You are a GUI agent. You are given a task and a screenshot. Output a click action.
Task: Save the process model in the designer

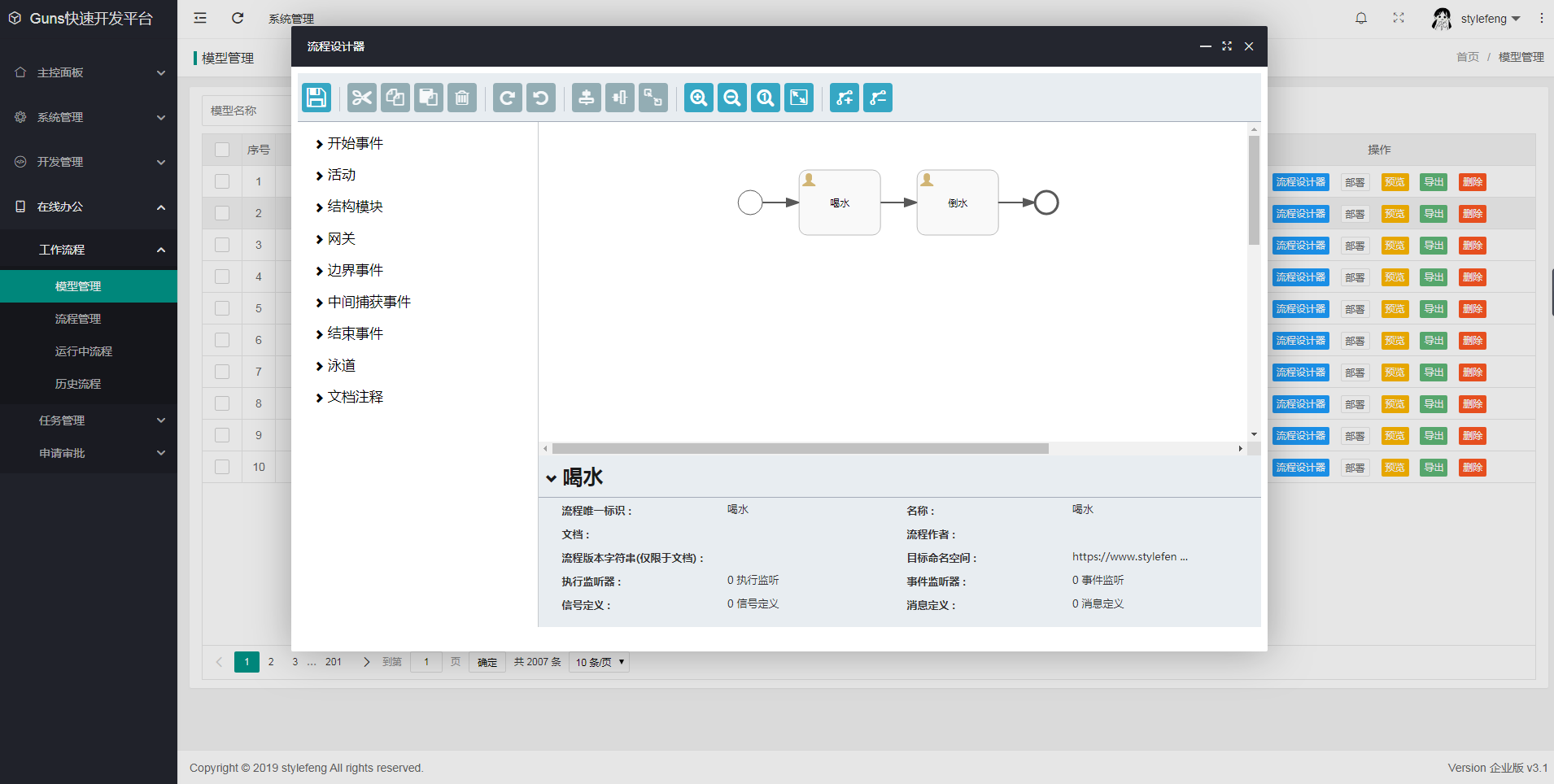pos(316,97)
